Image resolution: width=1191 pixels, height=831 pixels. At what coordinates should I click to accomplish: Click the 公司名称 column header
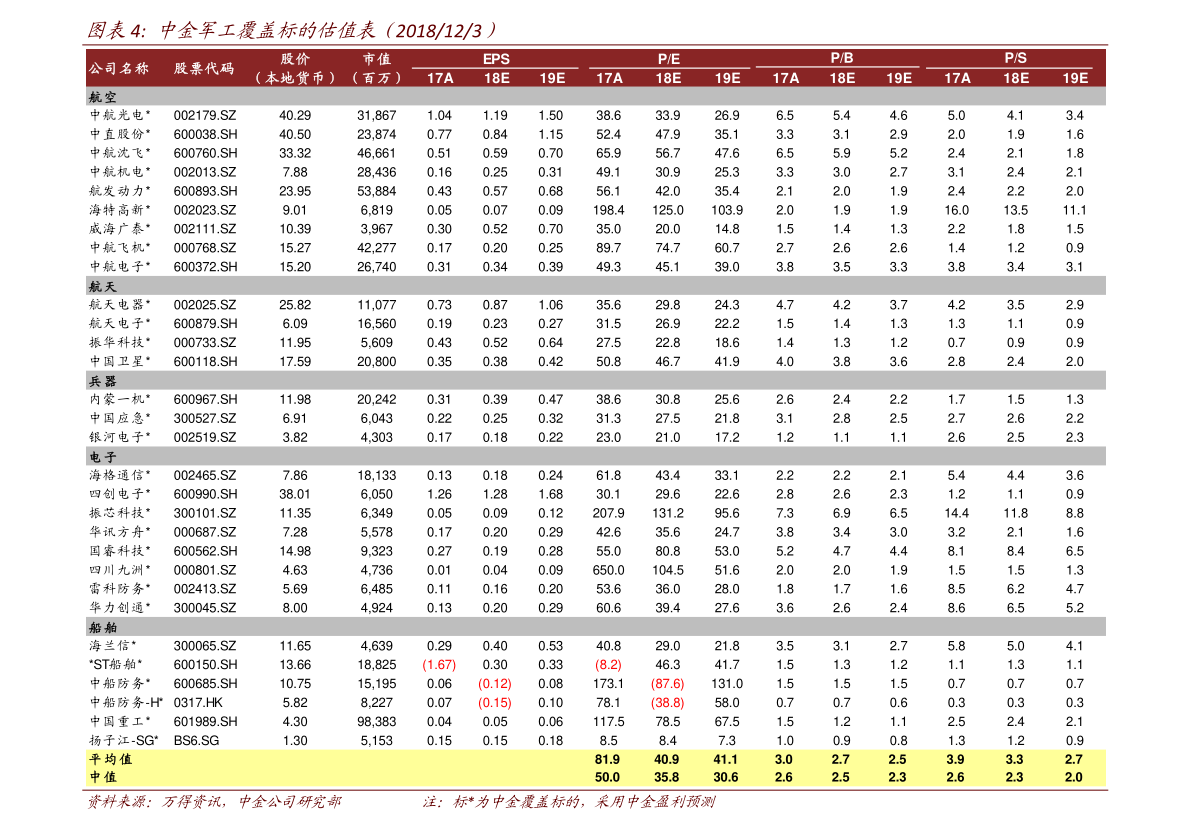pos(118,68)
